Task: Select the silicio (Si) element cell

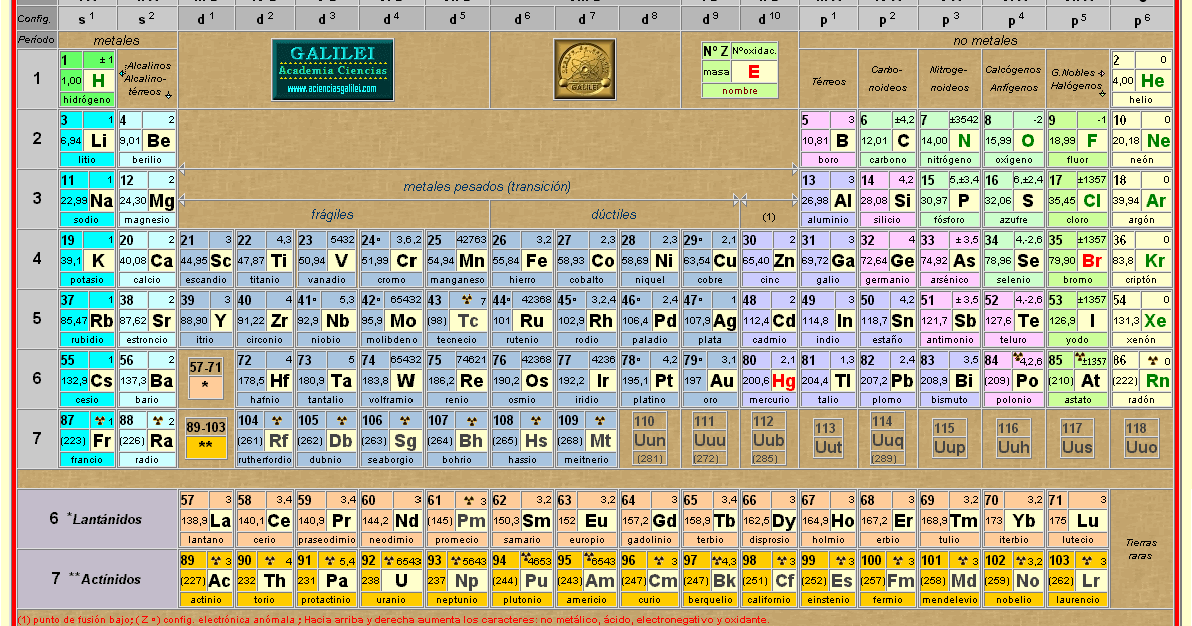Action: point(887,199)
